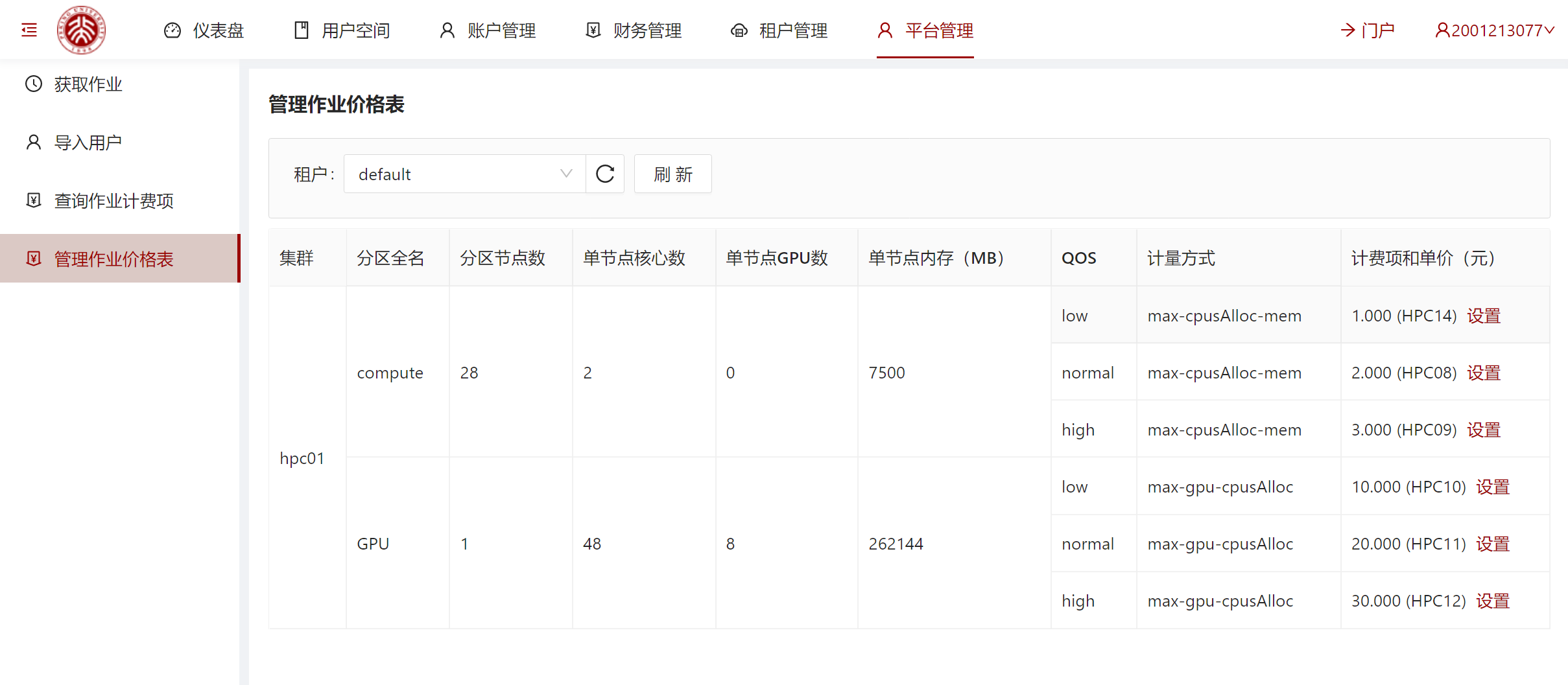Open the dropdown chevron in tenant combo box
This screenshot has width=1568, height=685.
click(565, 174)
